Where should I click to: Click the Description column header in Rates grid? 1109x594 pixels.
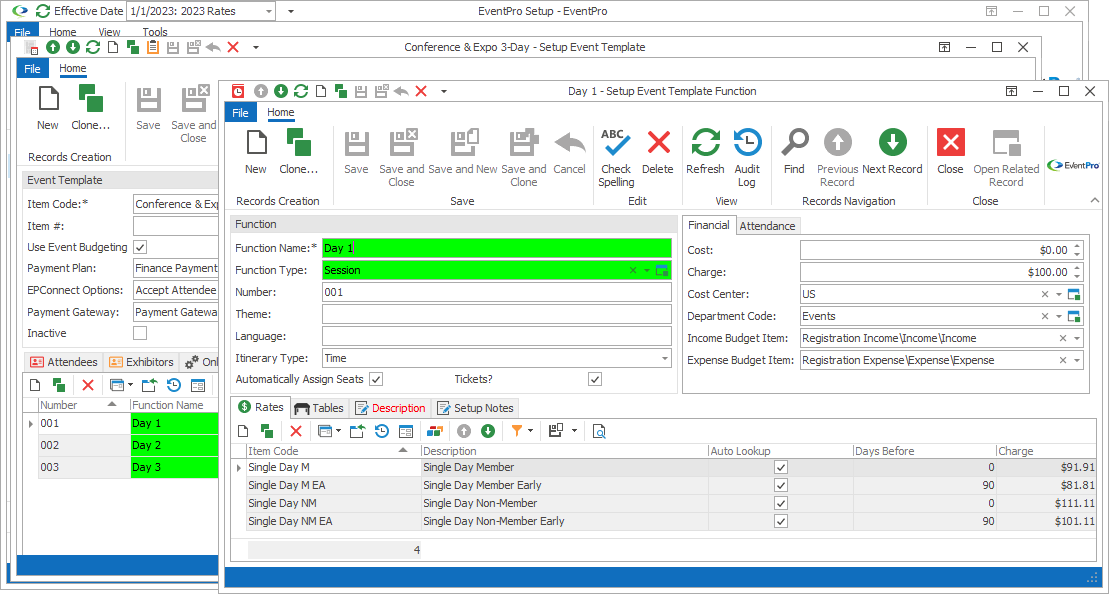(564, 450)
